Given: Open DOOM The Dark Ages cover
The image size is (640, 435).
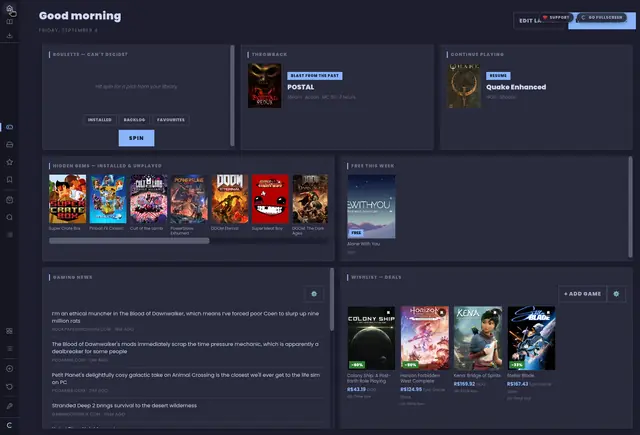Looking at the screenshot, I should click(310, 199).
